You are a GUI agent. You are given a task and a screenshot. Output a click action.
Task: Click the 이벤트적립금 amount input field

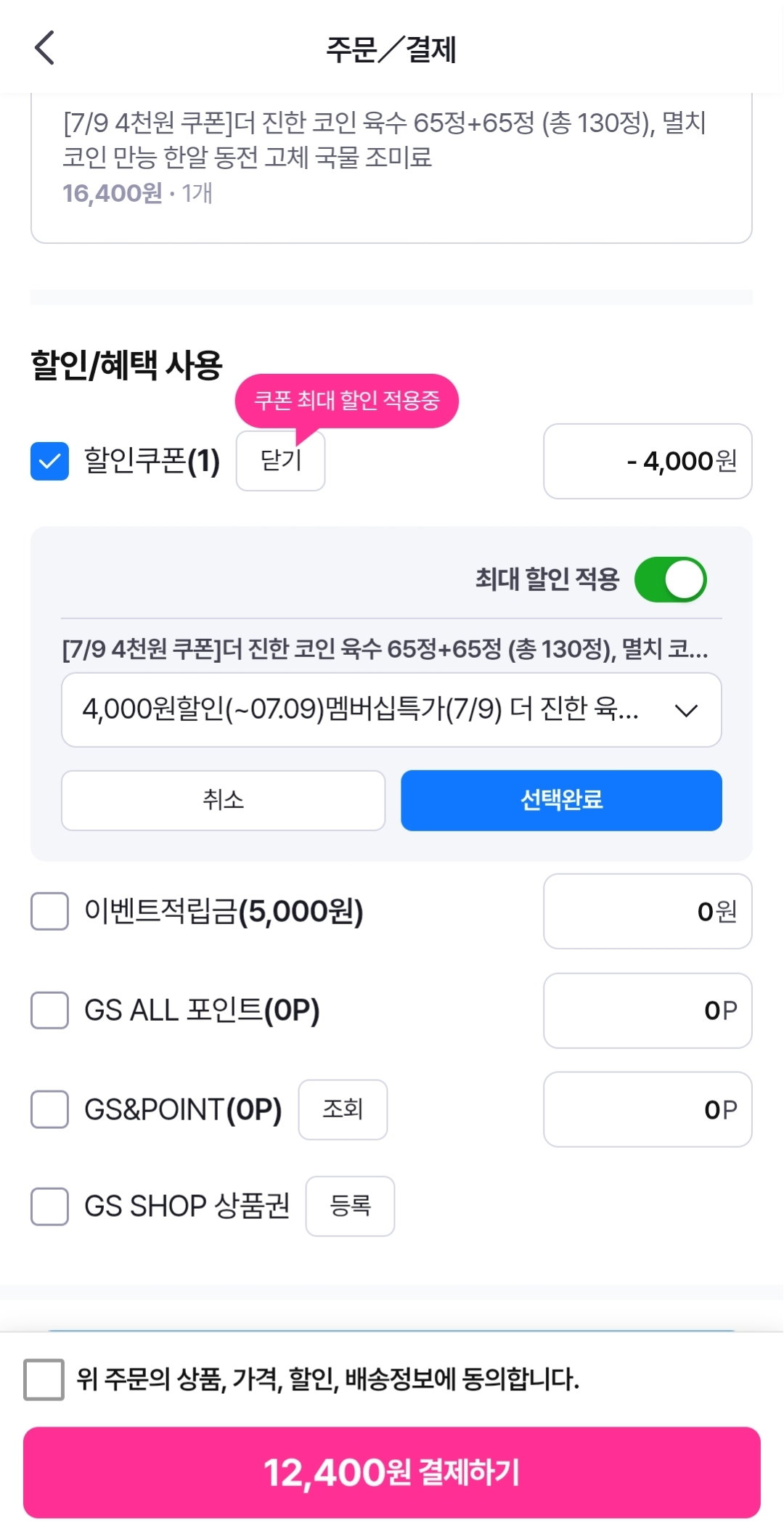tap(648, 911)
